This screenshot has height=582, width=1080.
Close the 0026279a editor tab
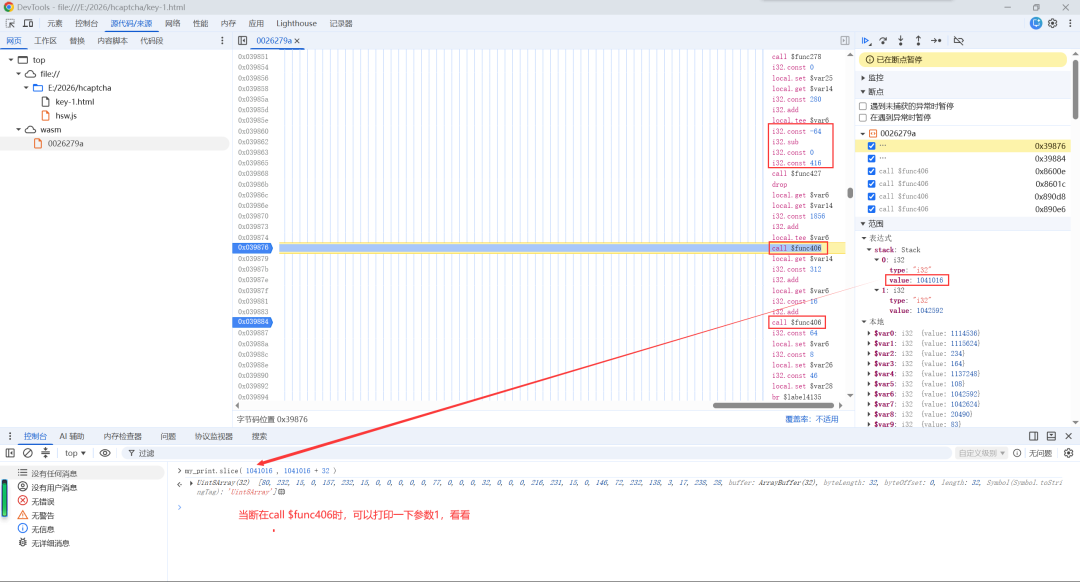click(x=297, y=41)
